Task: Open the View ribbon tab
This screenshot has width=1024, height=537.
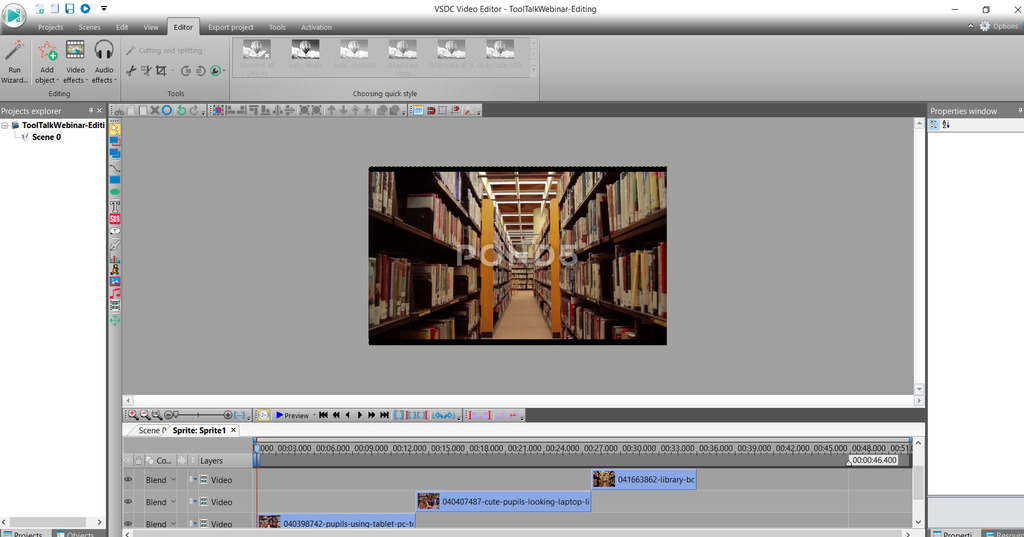Action: point(151,27)
